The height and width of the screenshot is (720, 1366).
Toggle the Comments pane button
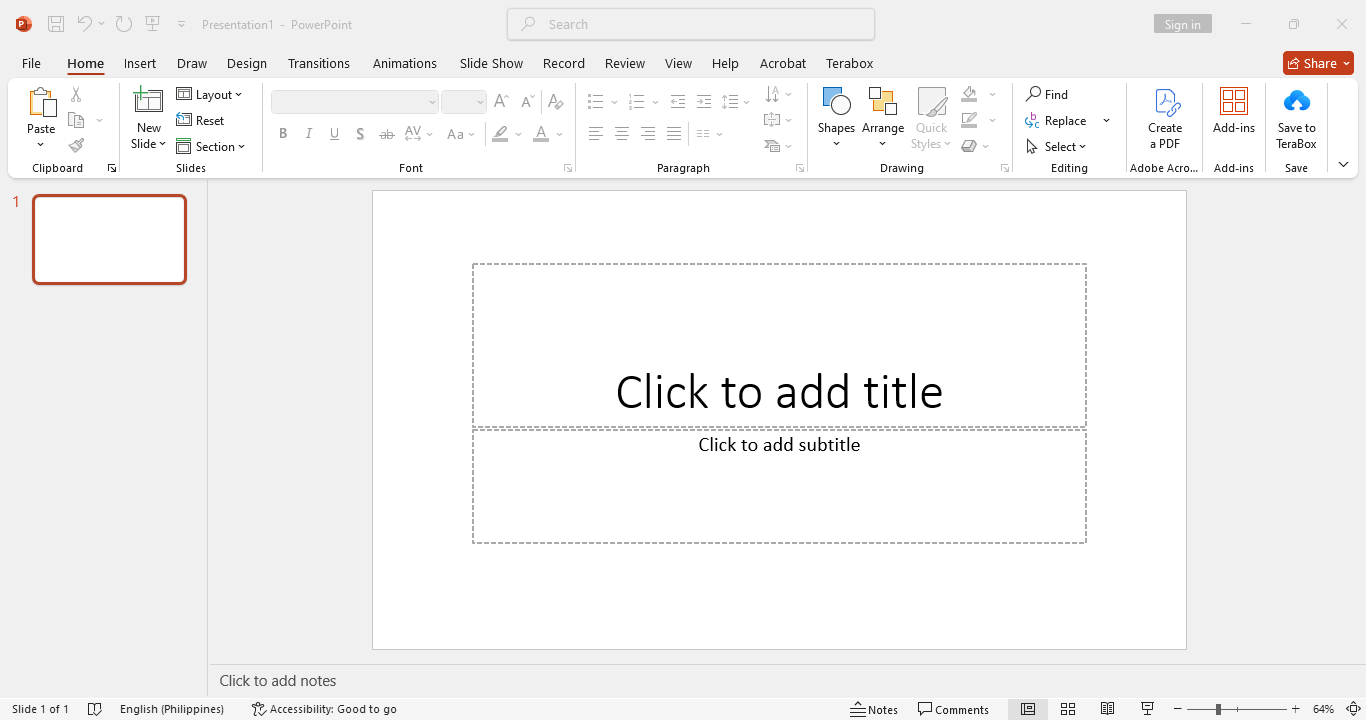pos(953,709)
